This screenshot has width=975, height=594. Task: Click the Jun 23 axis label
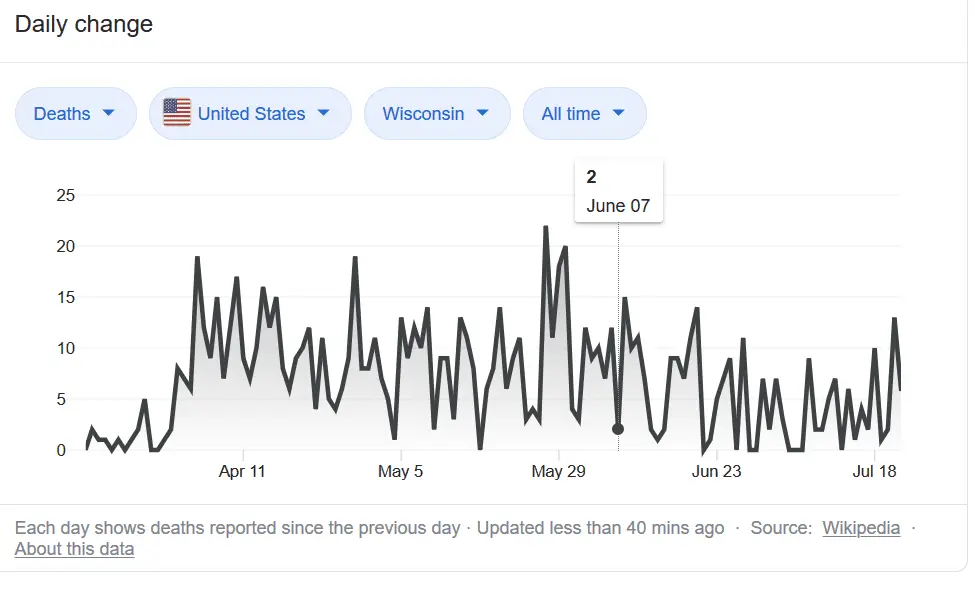pyautogui.click(x=717, y=471)
